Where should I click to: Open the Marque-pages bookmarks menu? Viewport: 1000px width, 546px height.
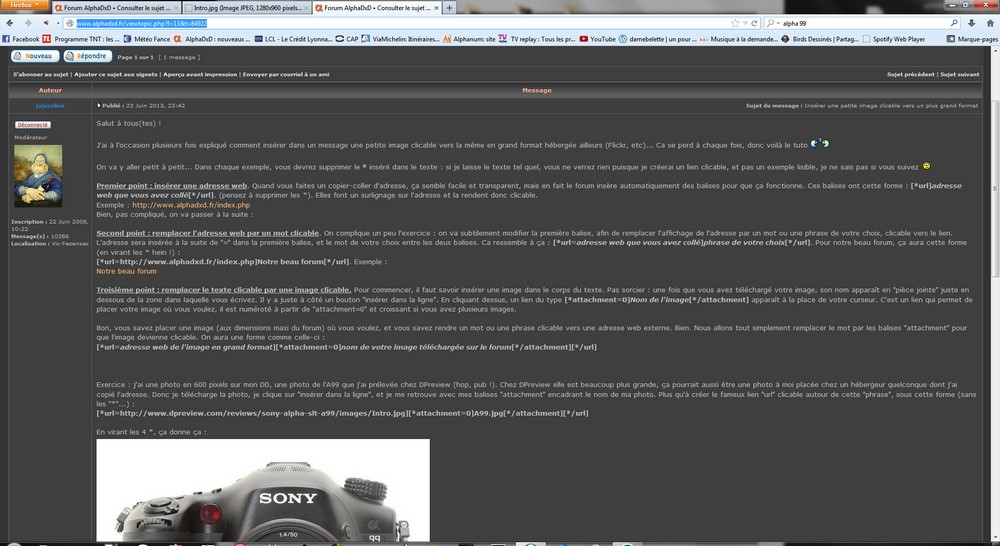point(973,39)
